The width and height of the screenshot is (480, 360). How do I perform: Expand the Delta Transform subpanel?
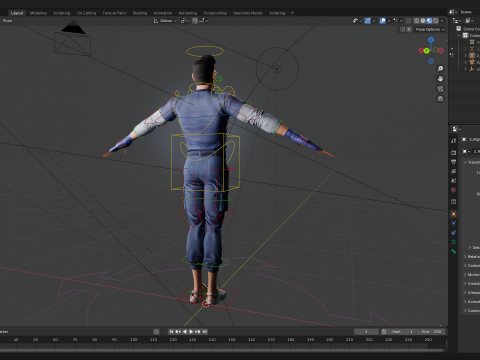pyautogui.click(x=470, y=247)
